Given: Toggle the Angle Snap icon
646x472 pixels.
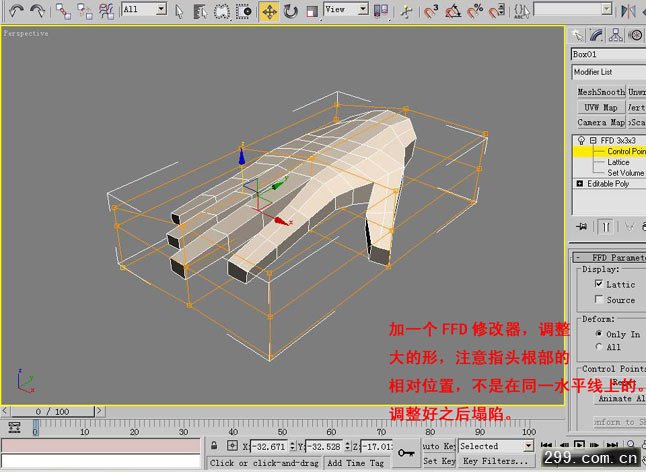Looking at the screenshot, I should tap(453, 12).
